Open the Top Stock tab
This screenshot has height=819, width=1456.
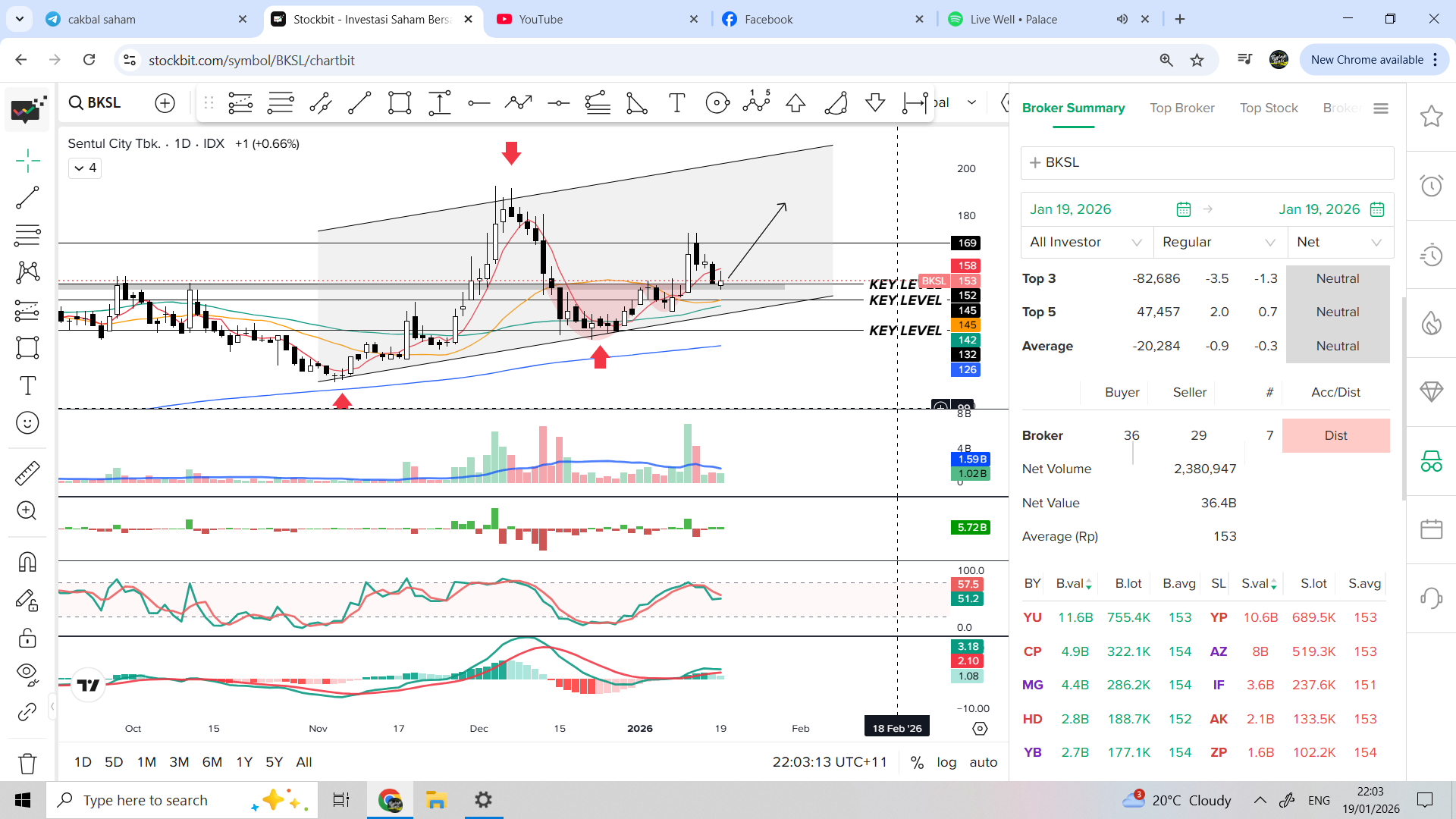1269,108
